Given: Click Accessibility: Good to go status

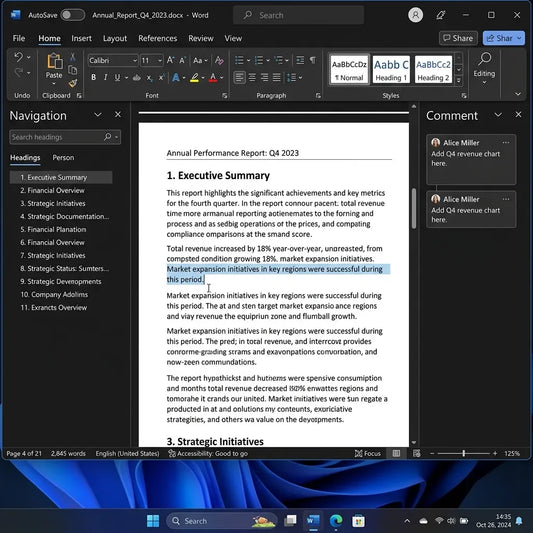Looking at the screenshot, I should [x=208, y=453].
